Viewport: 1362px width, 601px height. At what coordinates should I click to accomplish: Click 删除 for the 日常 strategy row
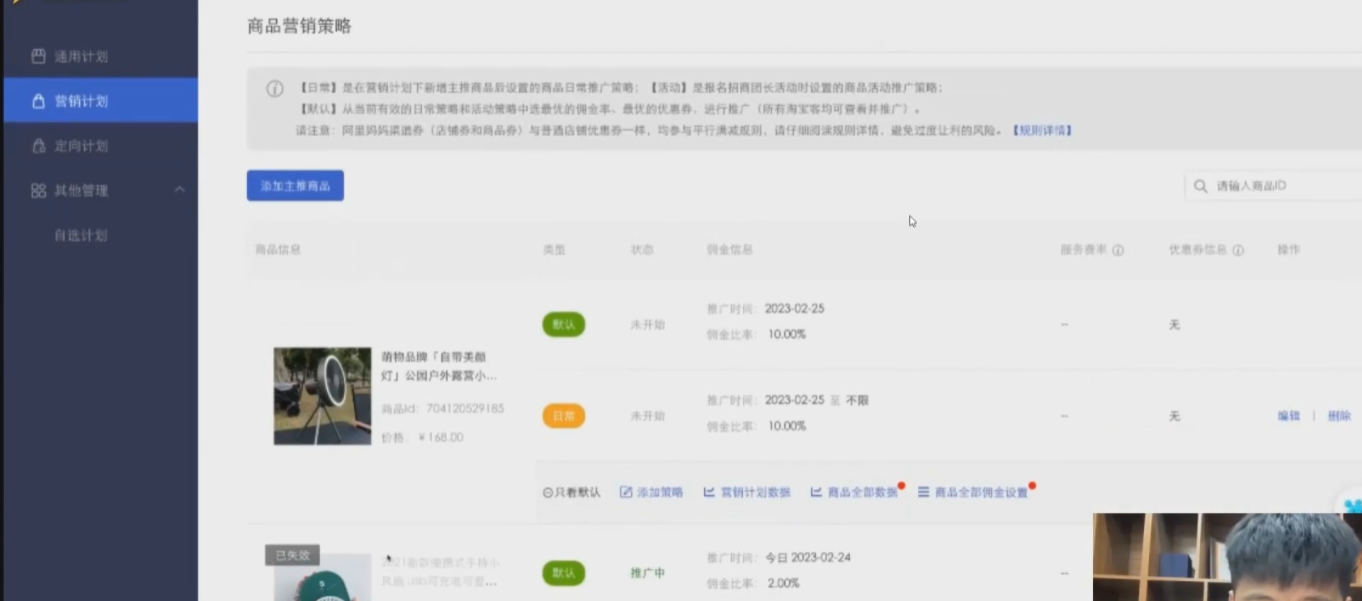1339,416
